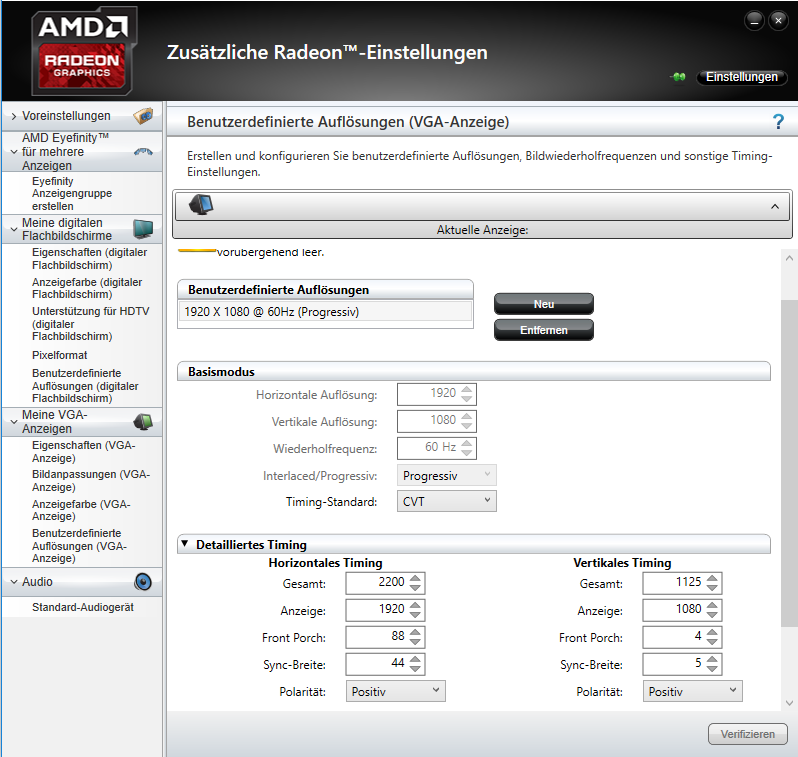The width and height of the screenshot is (798, 757).
Task: Open vertical Polarität Positiv dropdown
Action: [692, 691]
